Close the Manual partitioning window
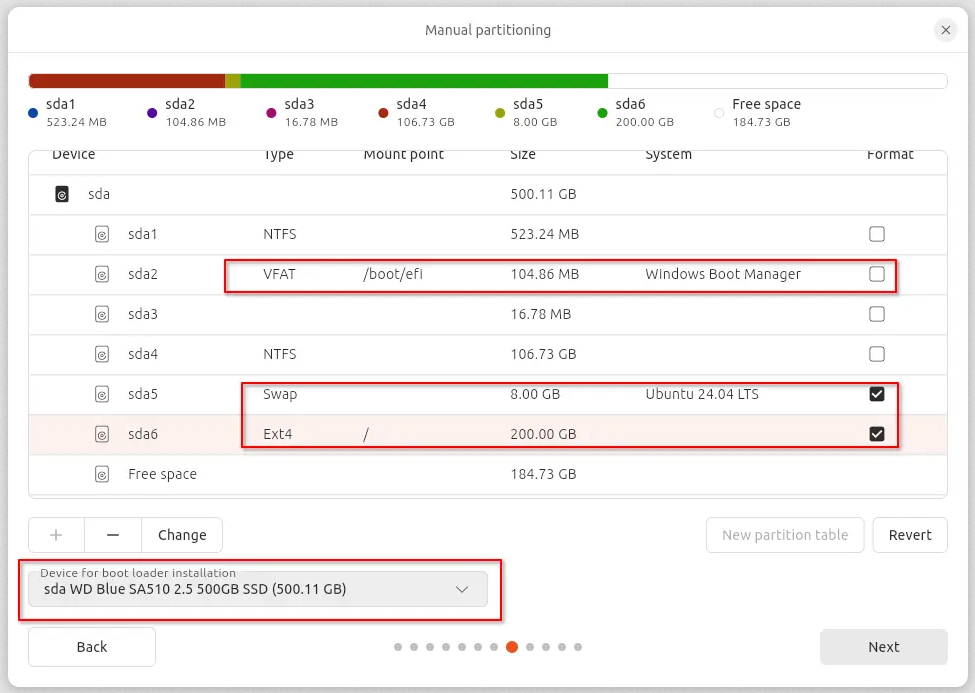The width and height of the screenshot is (975, 693). point(945,30)
